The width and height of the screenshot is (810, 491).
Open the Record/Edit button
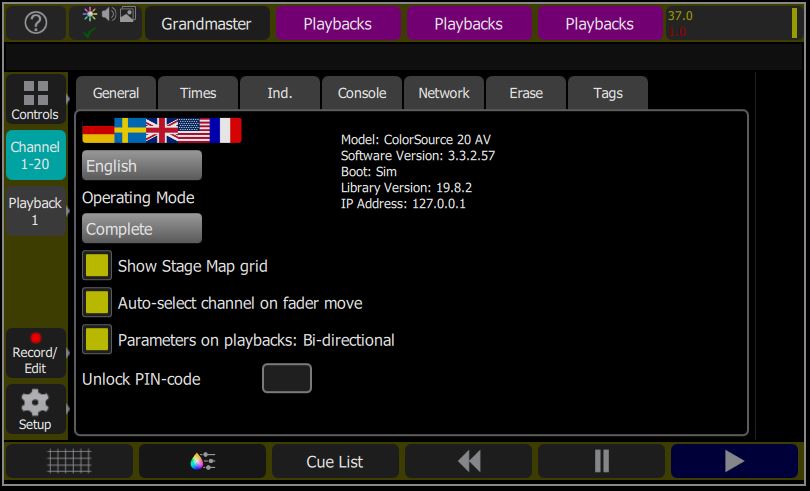[x=36, y=354]
